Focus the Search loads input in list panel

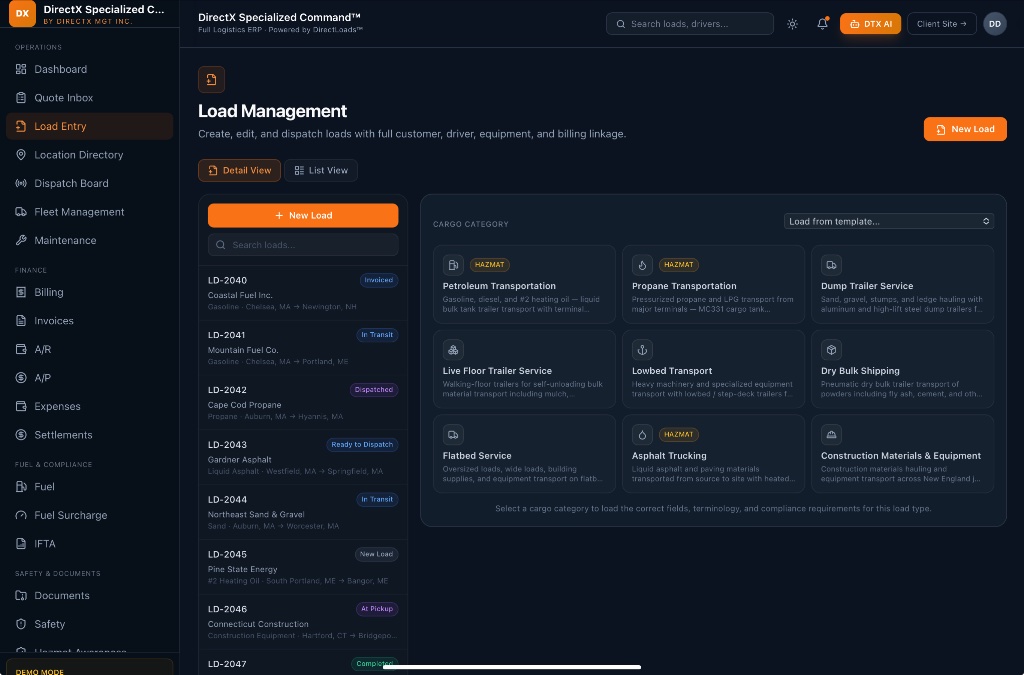pyautogui.click(x=303, y=245)
